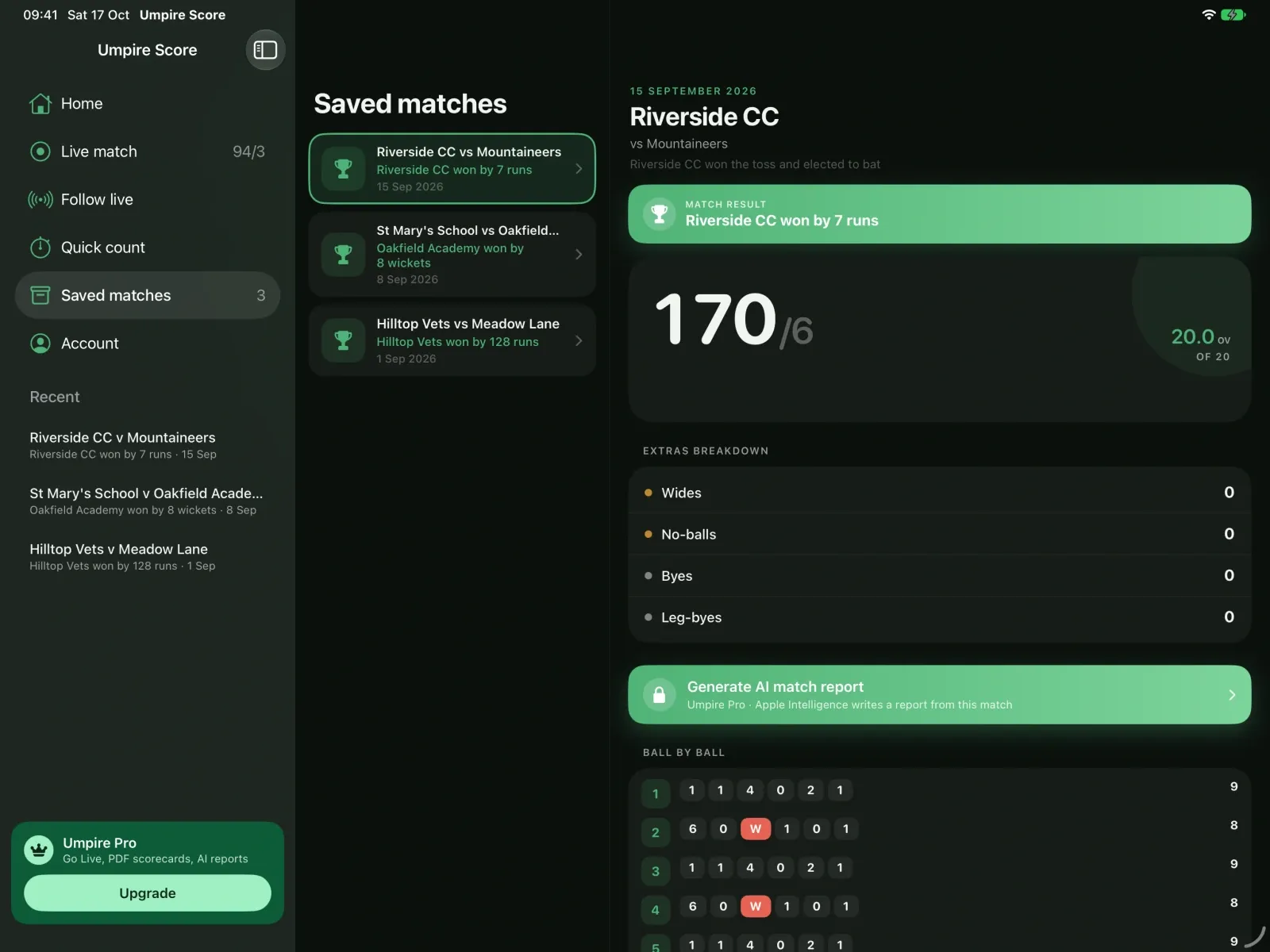The width and height of the screenshot is (1270, 952).
Task: Open Hilltop Vets vs Meadow Lane chevron
Action: (x=579, y=340)
